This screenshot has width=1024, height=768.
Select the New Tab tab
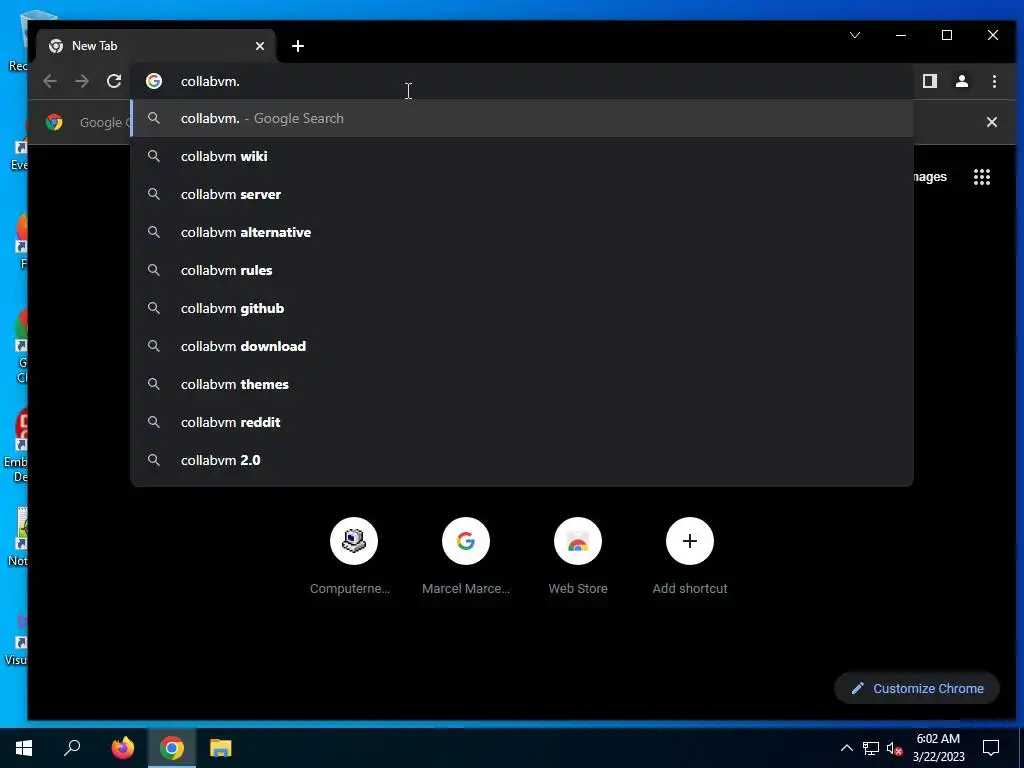tap(156, 46)
